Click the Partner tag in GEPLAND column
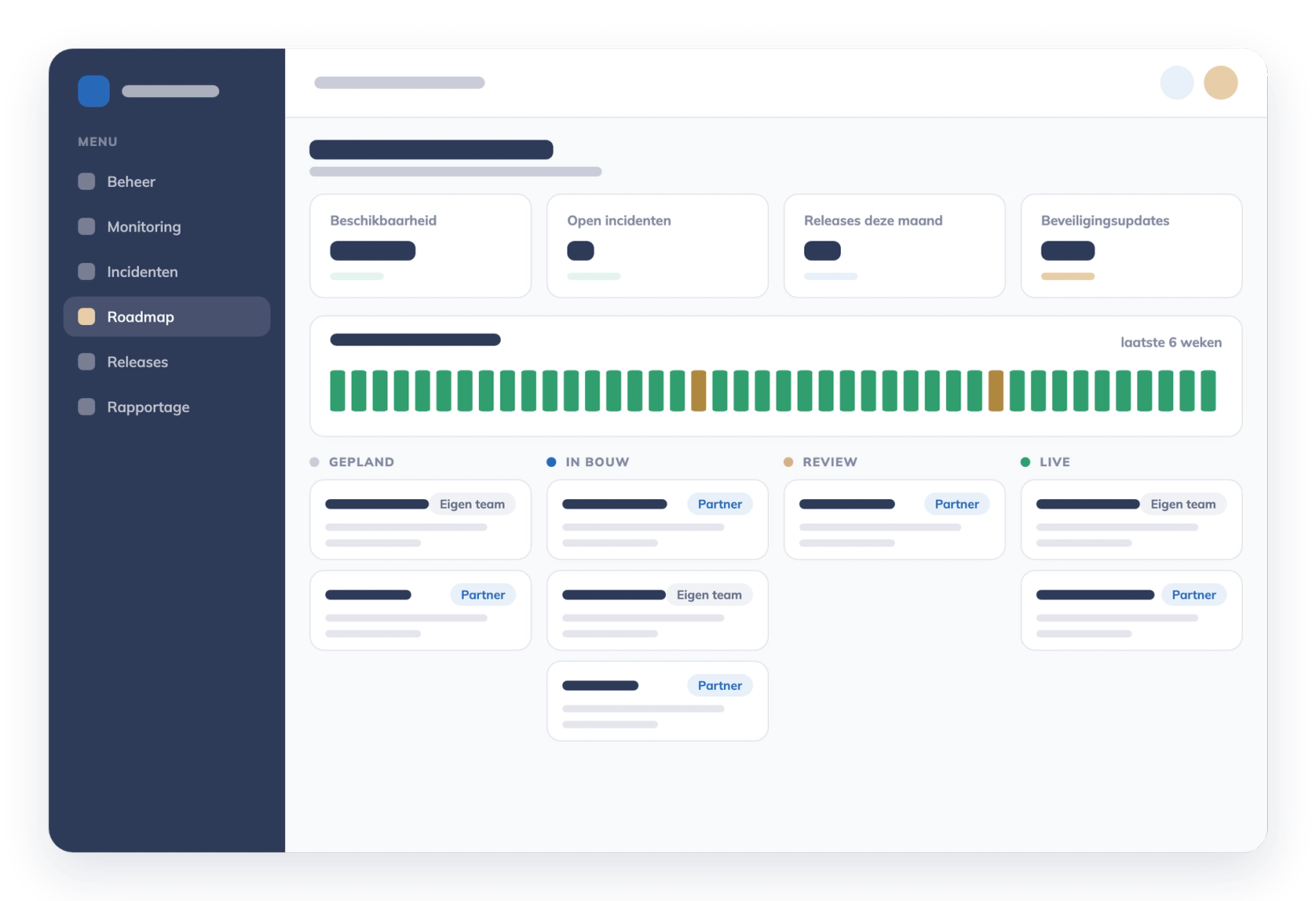This screenshot has width=1316, height=901. [483, 595]
